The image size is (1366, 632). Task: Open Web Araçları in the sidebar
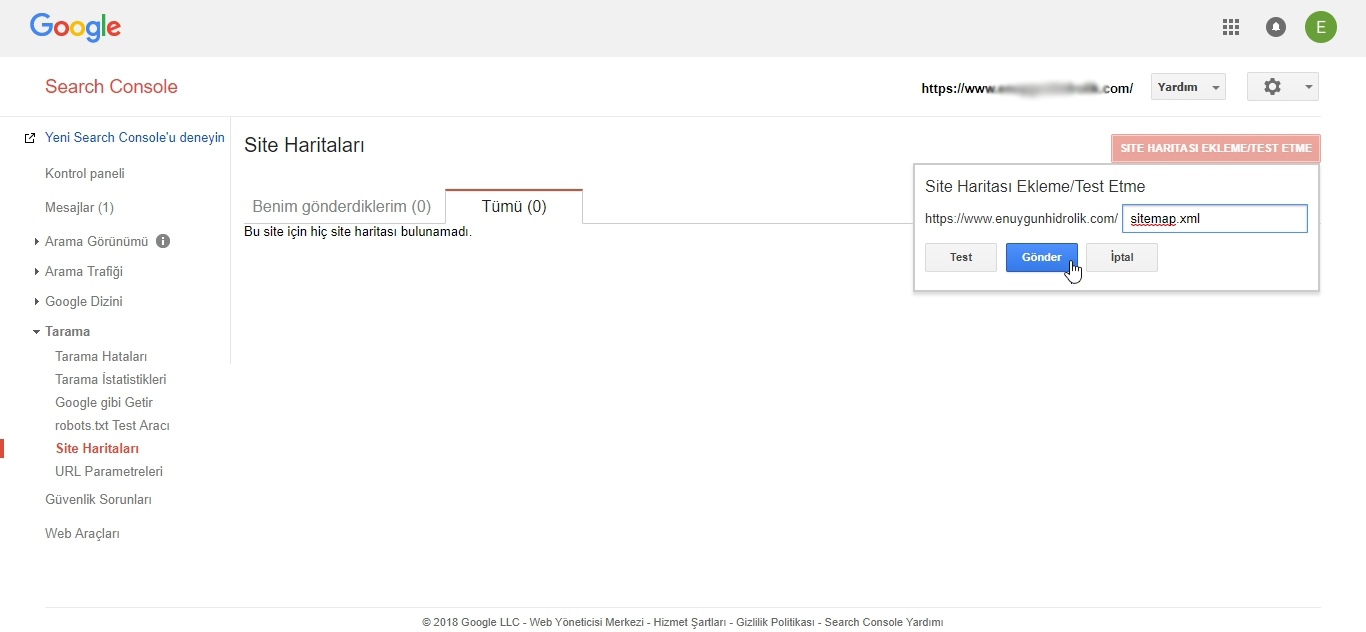tap(82, 533)
